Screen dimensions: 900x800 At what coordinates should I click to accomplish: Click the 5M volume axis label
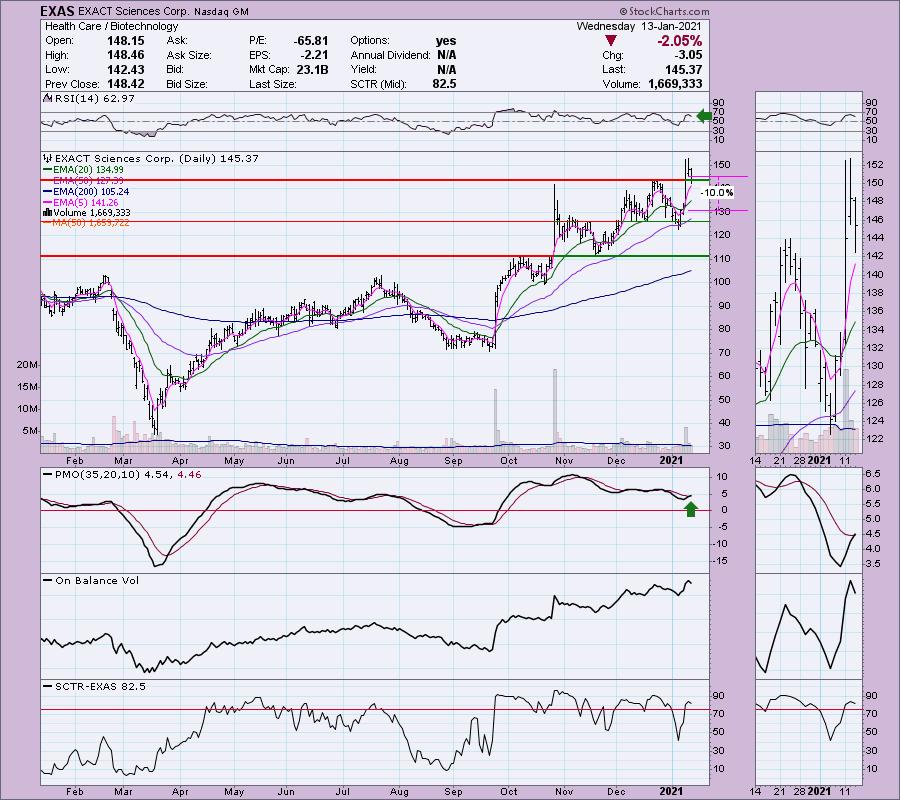30,431
